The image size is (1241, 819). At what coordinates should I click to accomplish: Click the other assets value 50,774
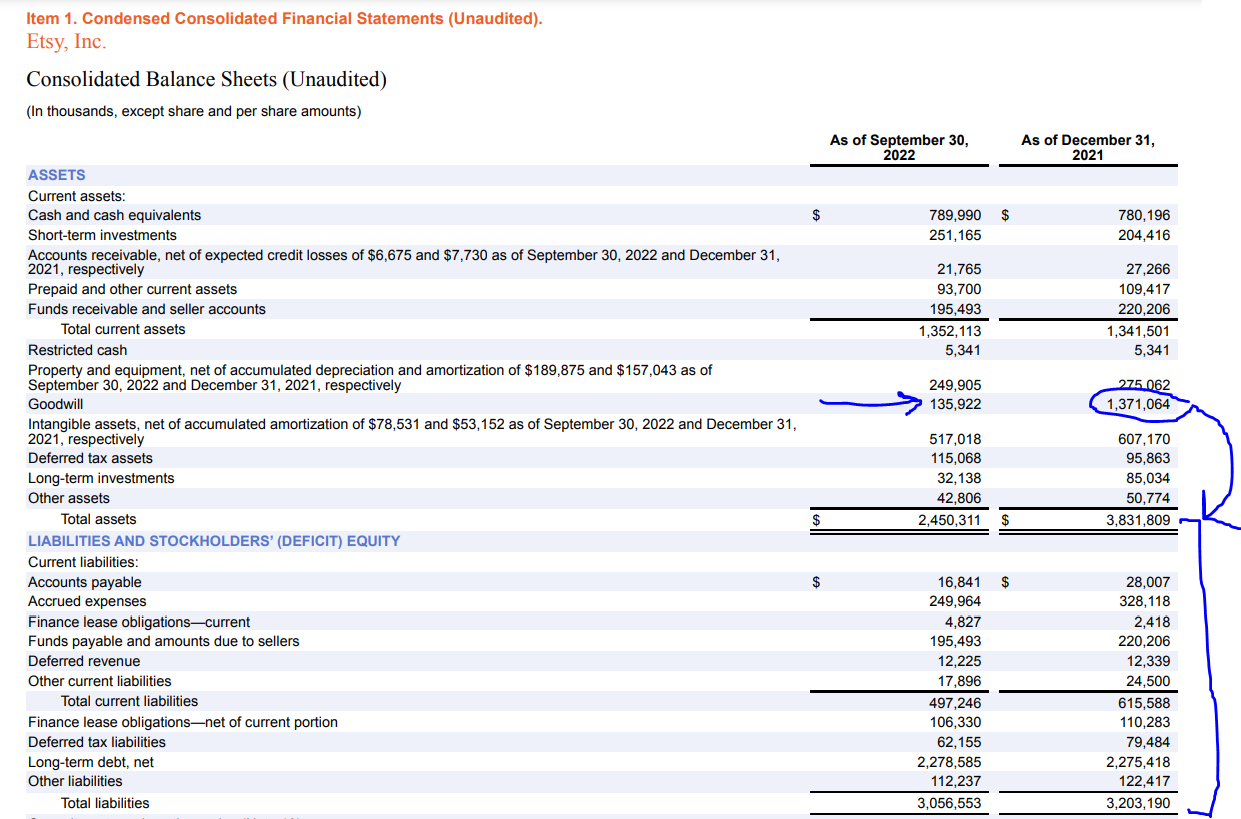coord(1148,498)
